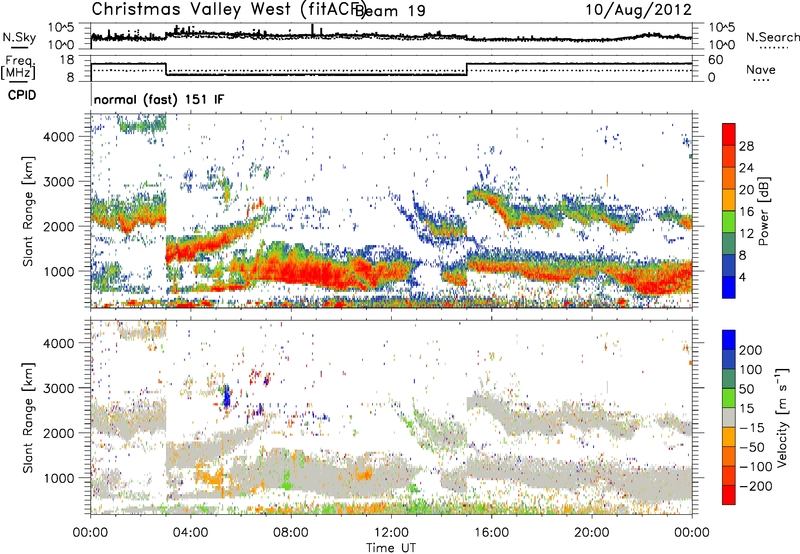Viewport: 800px width, 554px height.
Task: Click the '50' Velocity colorbar value
Action: pyautogui.click(x=746, y=389)
